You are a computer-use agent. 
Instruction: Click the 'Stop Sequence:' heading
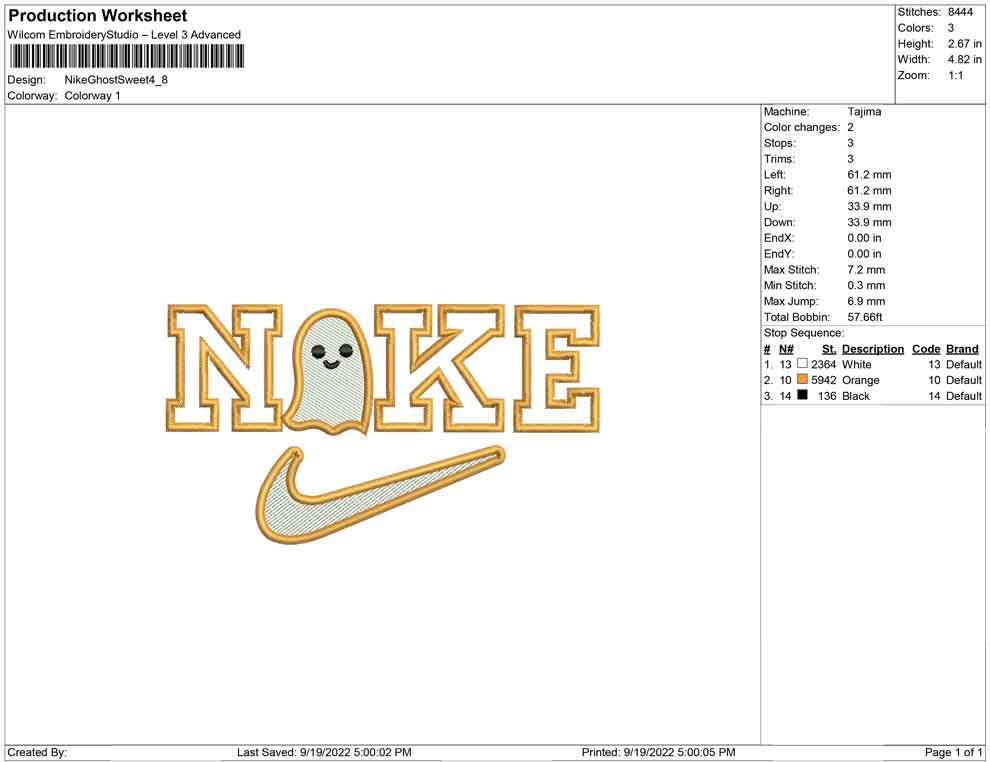804,333
